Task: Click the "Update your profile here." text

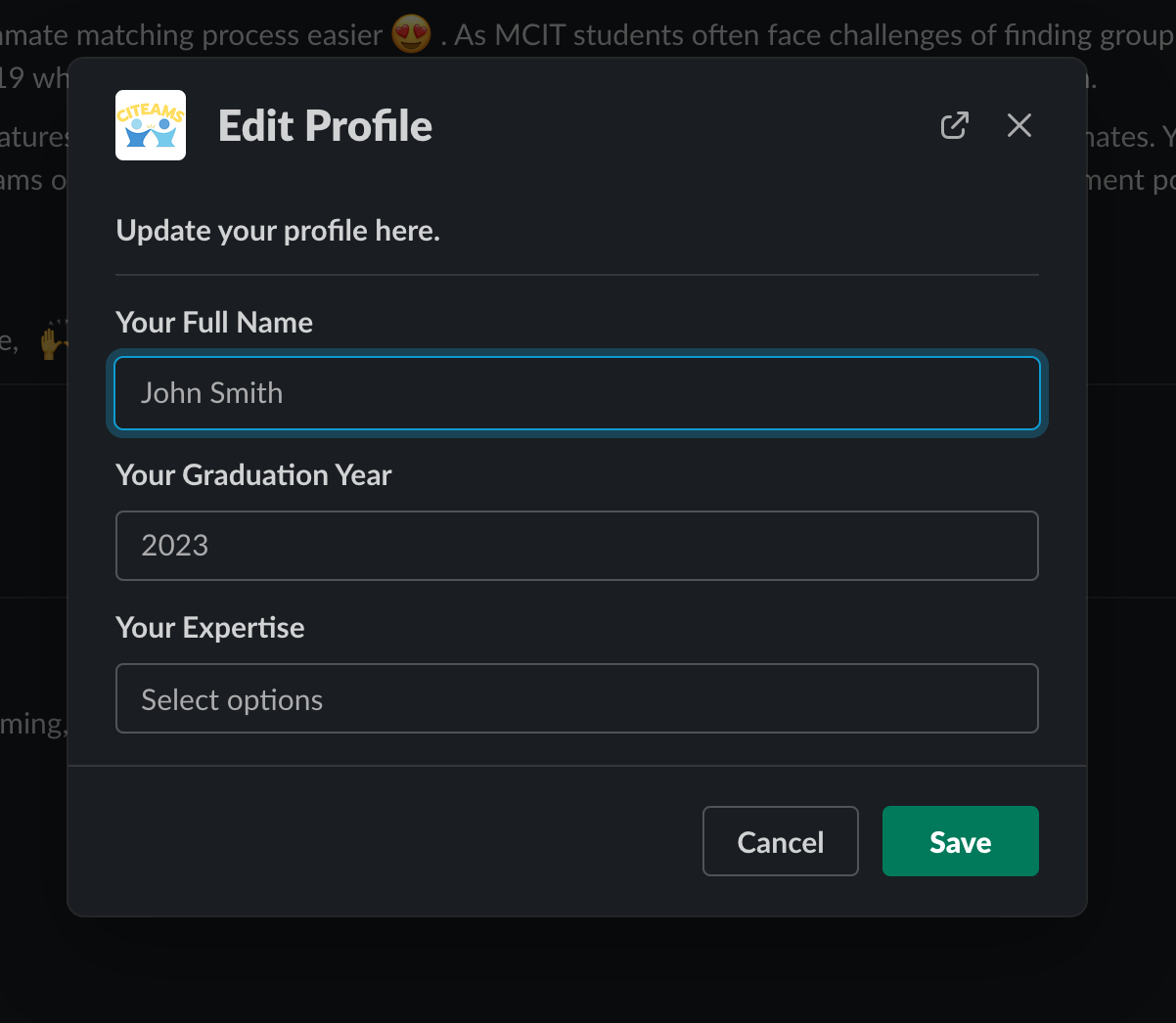Action: [278, 231]
